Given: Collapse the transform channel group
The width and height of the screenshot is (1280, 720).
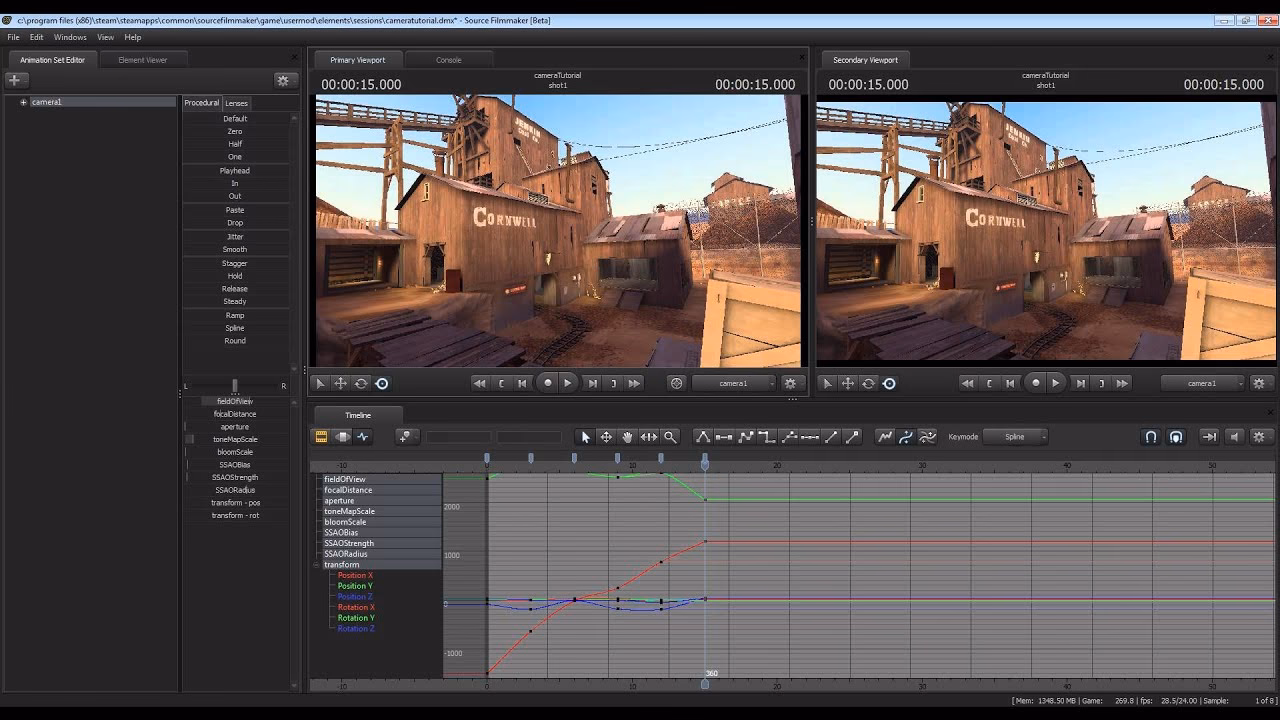Looking at the screenshot, I should click(317, 565).
